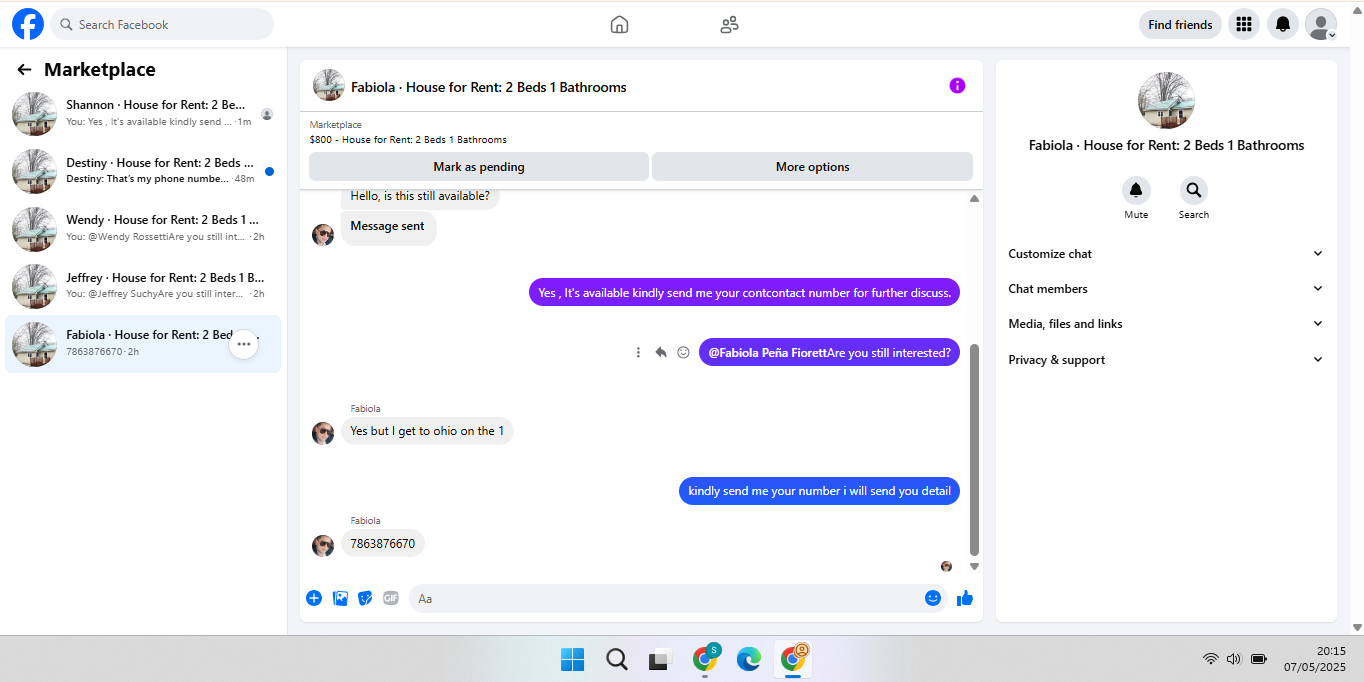Go back using Marketplace arrow icon

pyautogui.click(x=24, y=70)
